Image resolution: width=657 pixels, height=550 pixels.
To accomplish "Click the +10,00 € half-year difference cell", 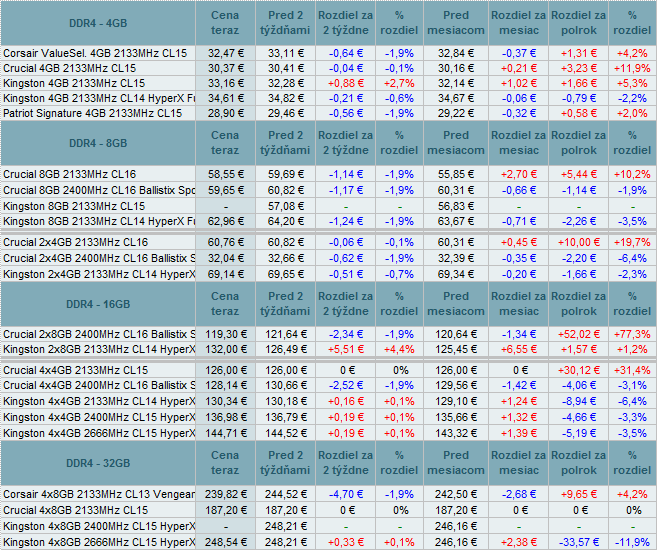I will [579, 242].
